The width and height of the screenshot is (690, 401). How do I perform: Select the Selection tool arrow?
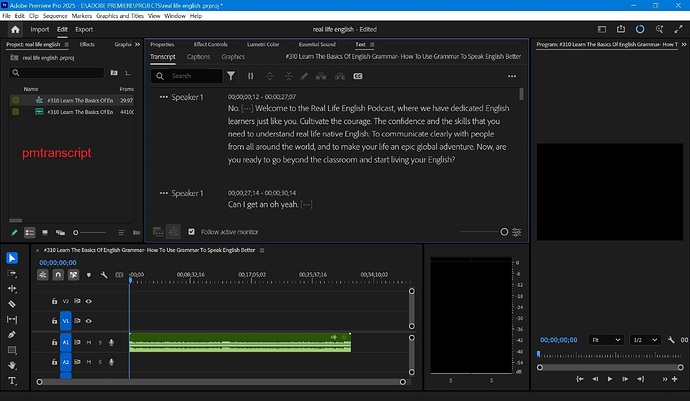coord(12,258)
